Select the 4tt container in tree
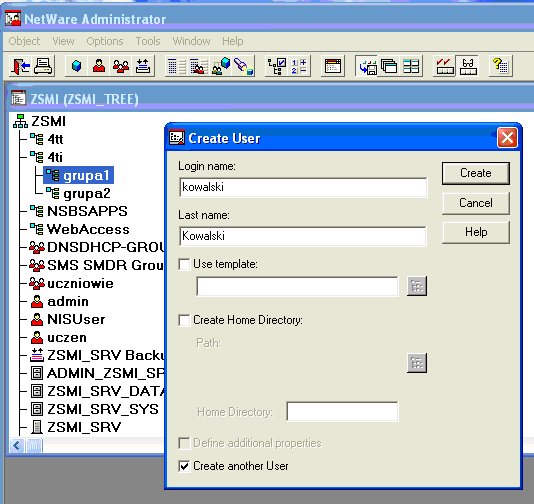This screenshot has width=534, height=504. 46,139
